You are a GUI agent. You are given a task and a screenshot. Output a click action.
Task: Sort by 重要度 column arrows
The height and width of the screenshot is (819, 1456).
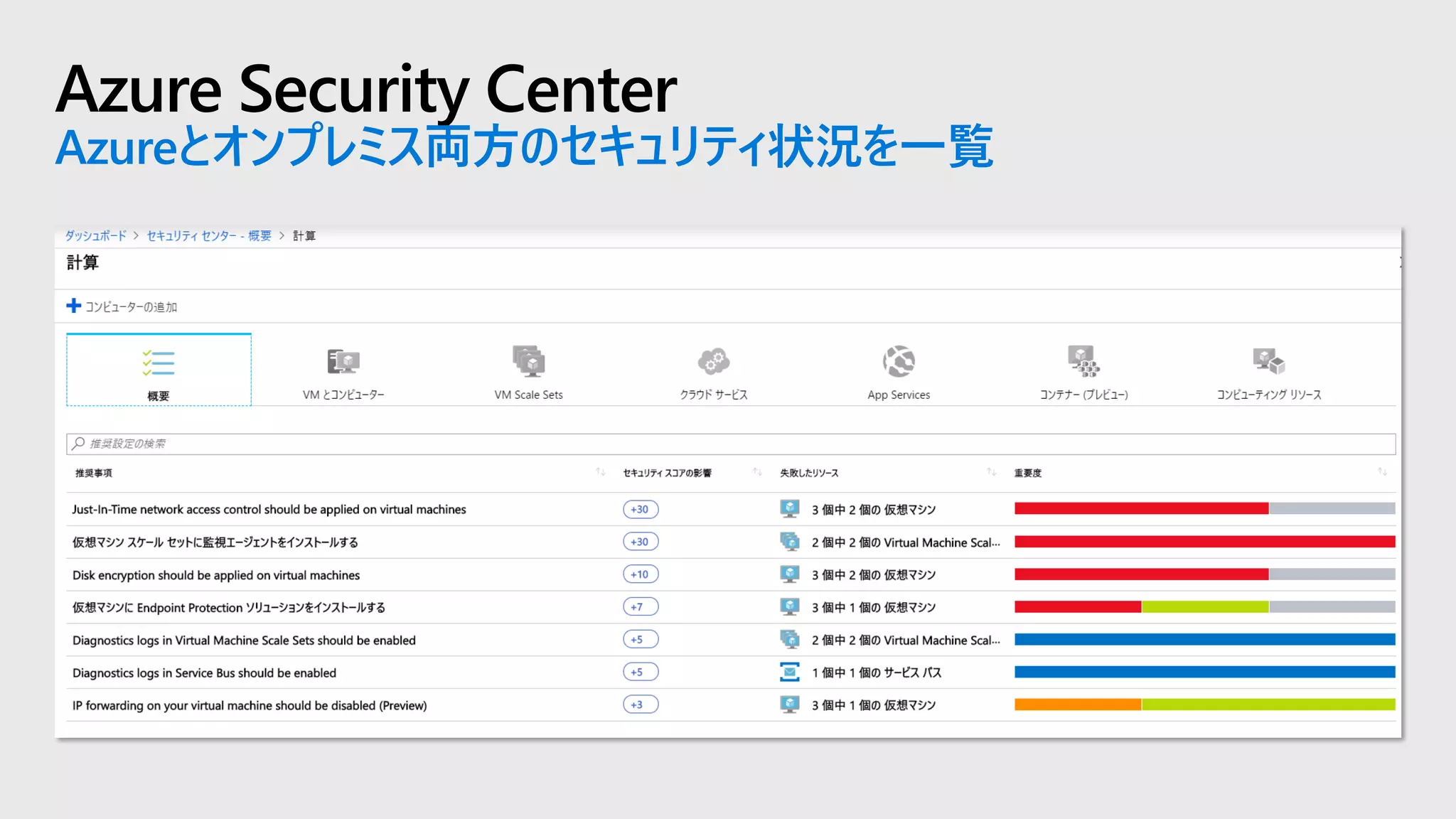pyautogui.click(x=1382, y=472)
